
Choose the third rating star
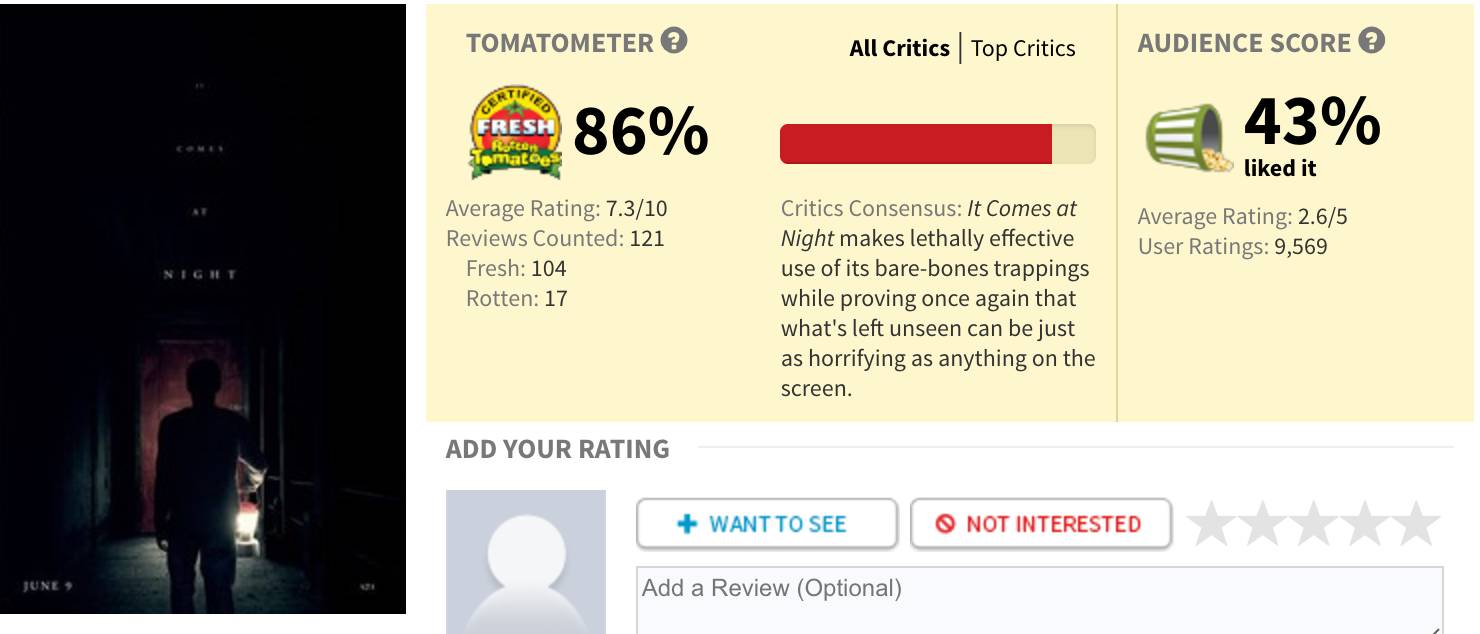pos(1314,524)
